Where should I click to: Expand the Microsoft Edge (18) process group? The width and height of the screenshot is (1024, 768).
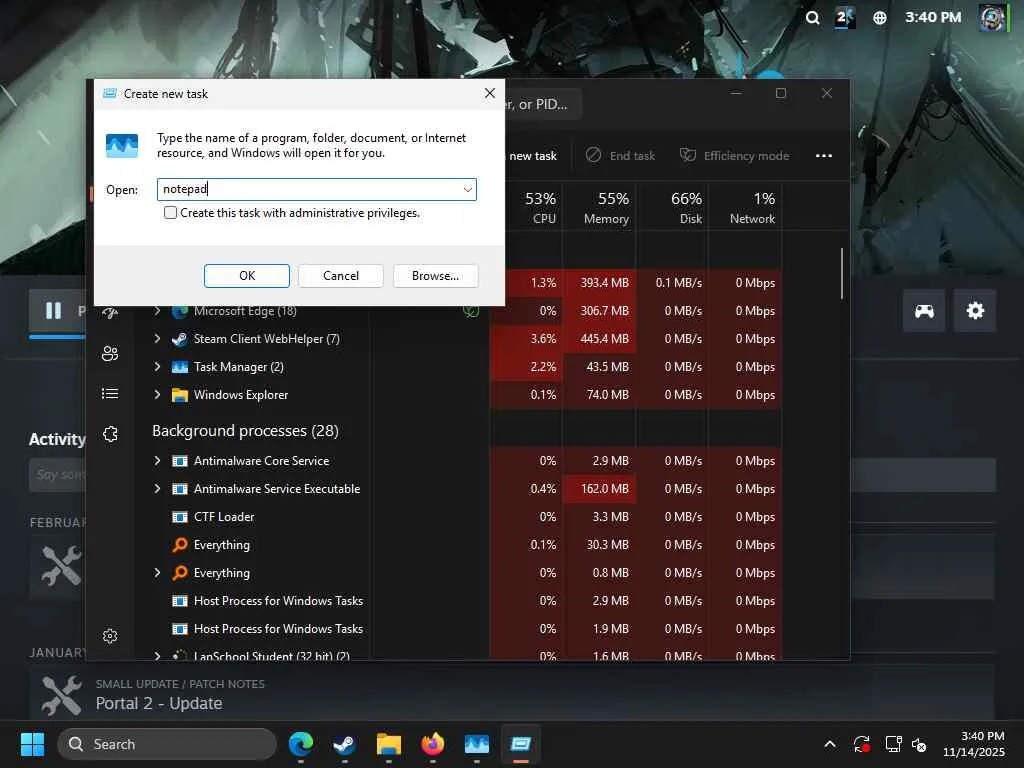click(x=157, y=311)
